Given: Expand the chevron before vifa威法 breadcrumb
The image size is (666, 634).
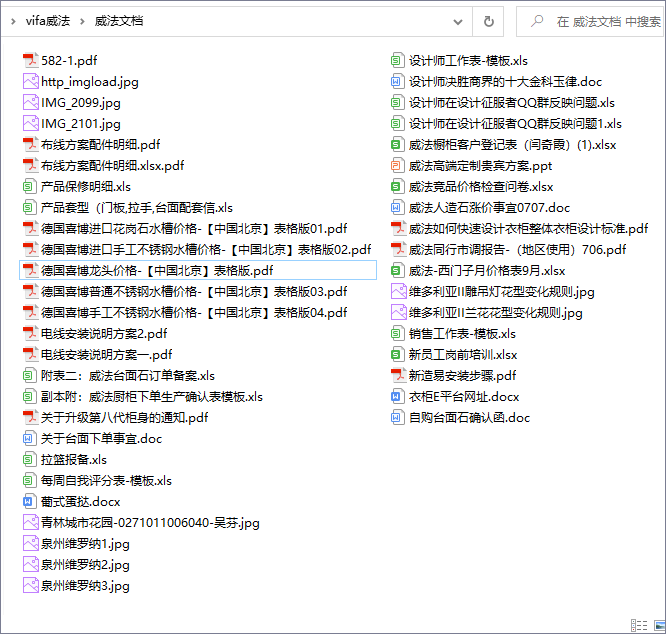Looking at the screenshot, I should 13,21.
